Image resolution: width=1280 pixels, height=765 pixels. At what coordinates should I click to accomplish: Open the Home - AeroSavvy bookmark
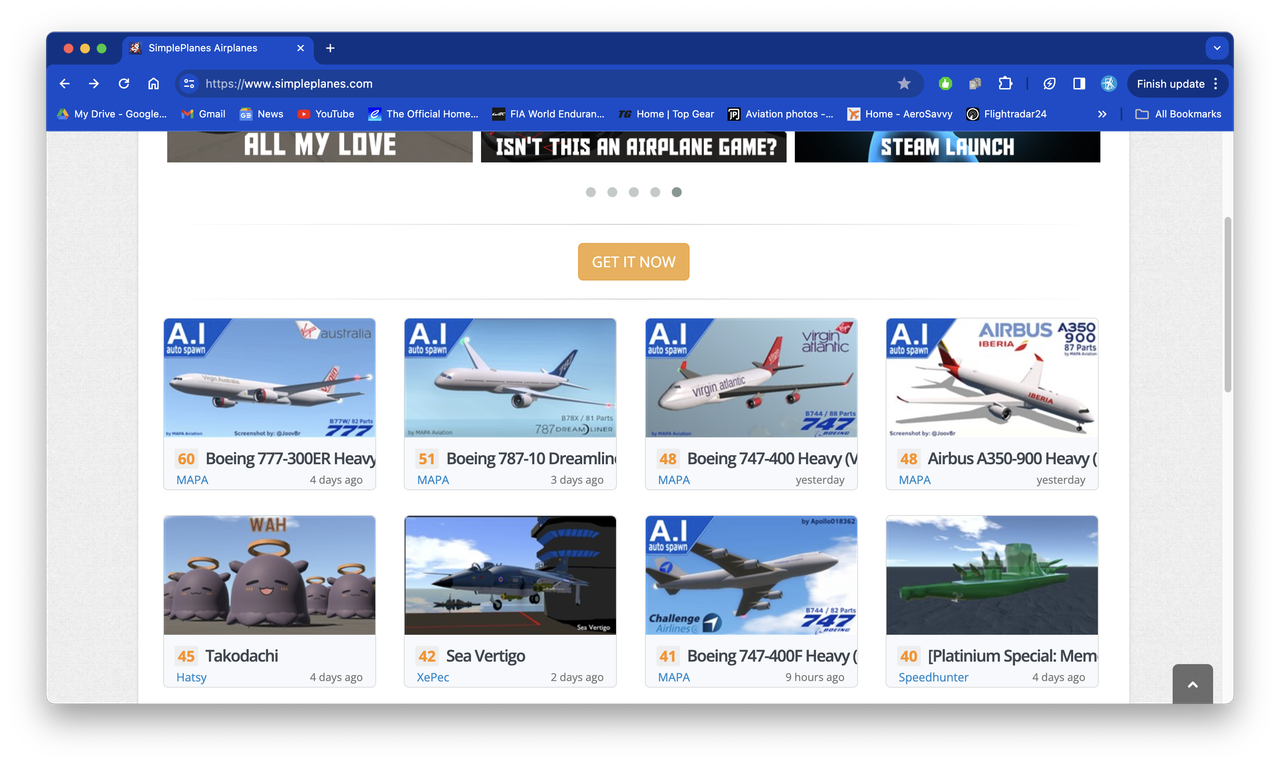pos(900,114)
